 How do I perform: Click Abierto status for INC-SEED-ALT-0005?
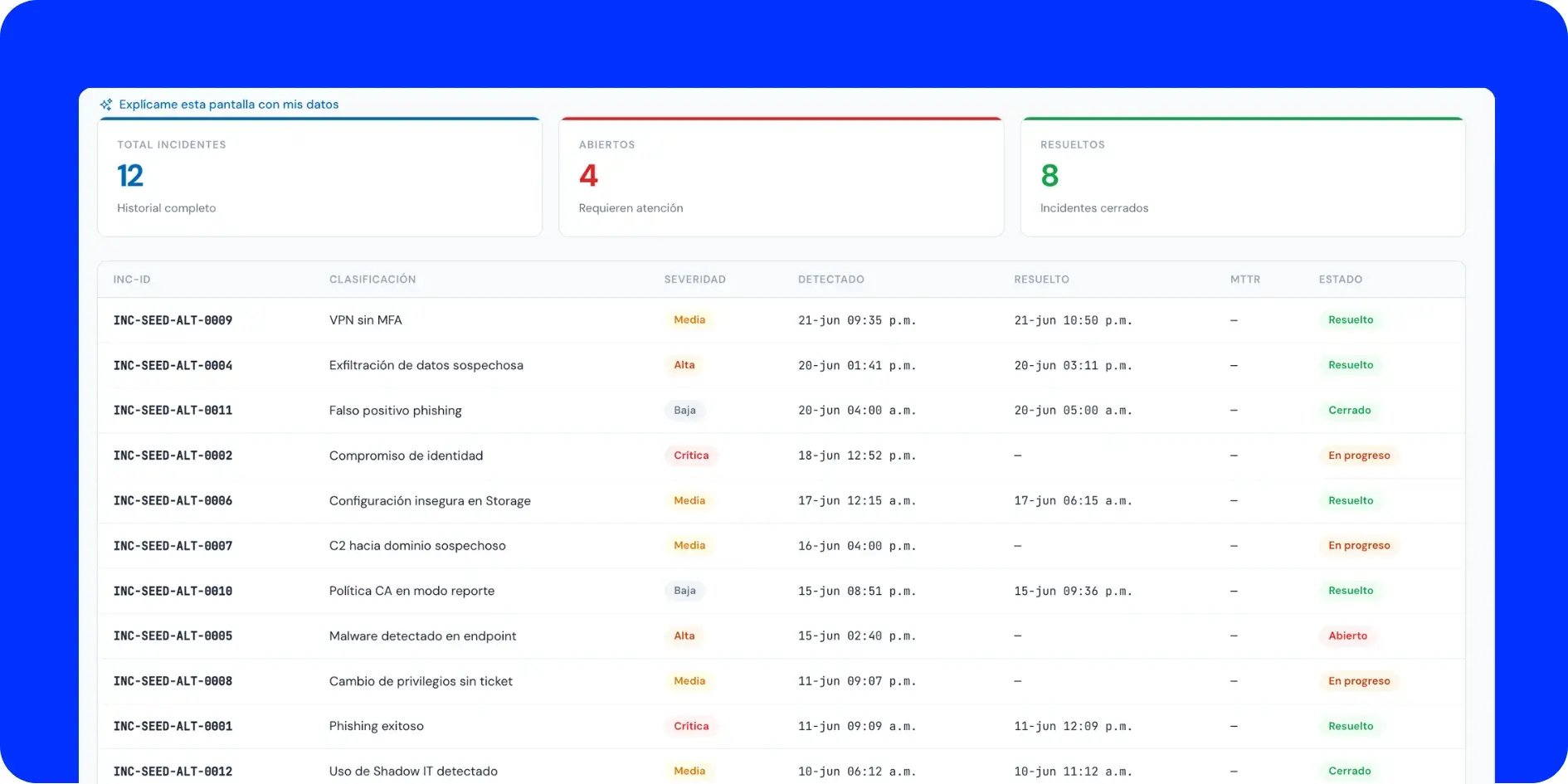(x=1347, y=635)
